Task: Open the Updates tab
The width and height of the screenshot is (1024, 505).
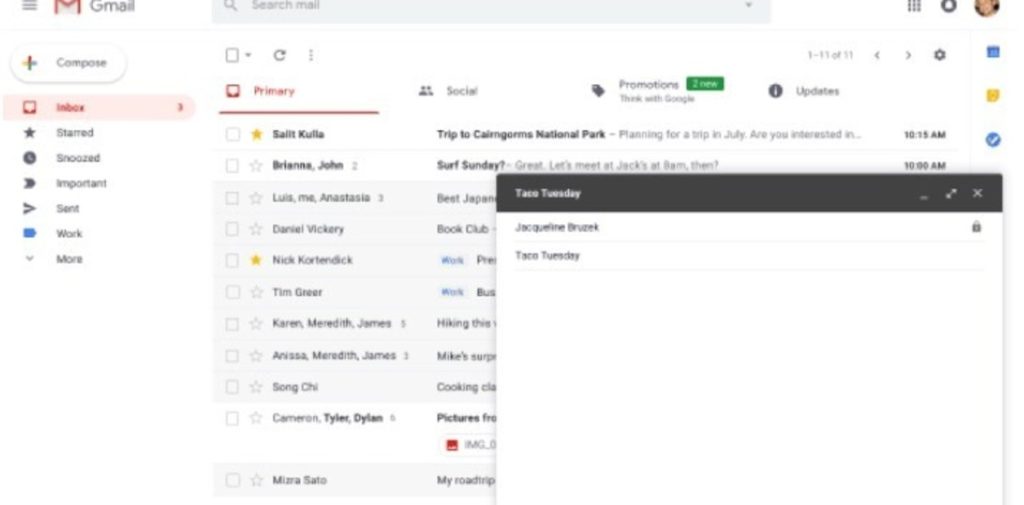Action: 804,91
